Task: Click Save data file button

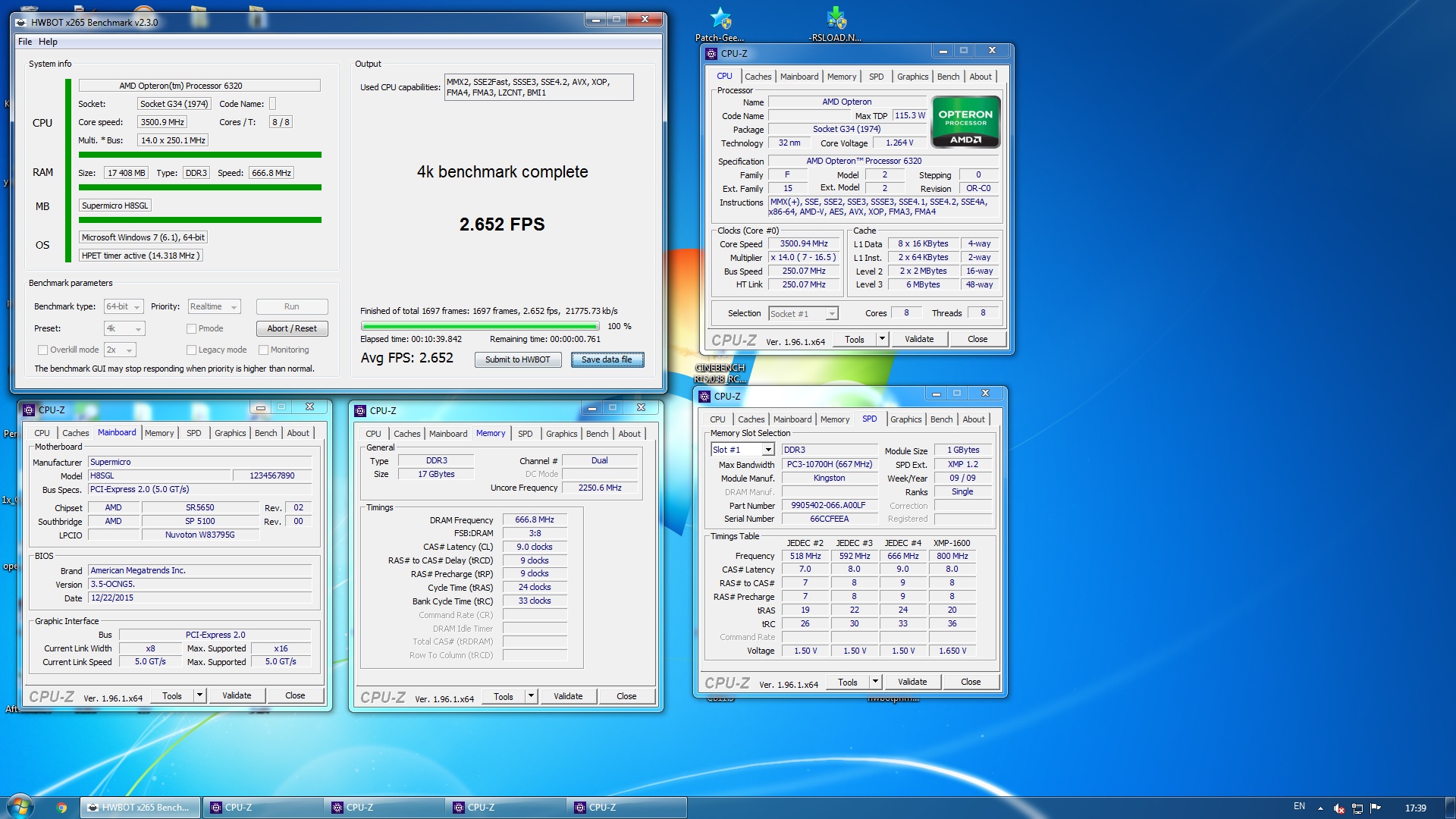Action: (x=607, y=359)
